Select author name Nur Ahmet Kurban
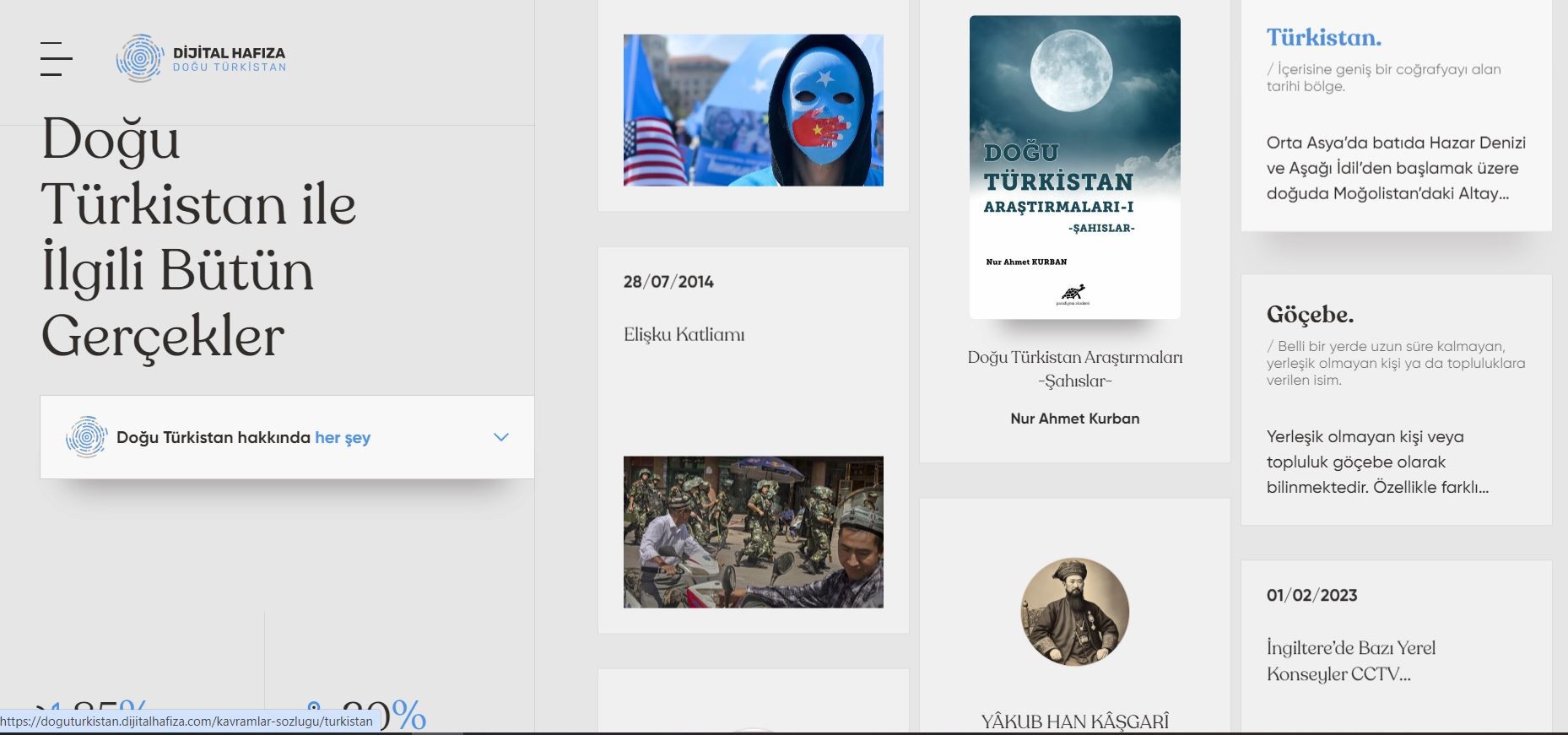The image size is (1568, 735). click(1074, 419)
